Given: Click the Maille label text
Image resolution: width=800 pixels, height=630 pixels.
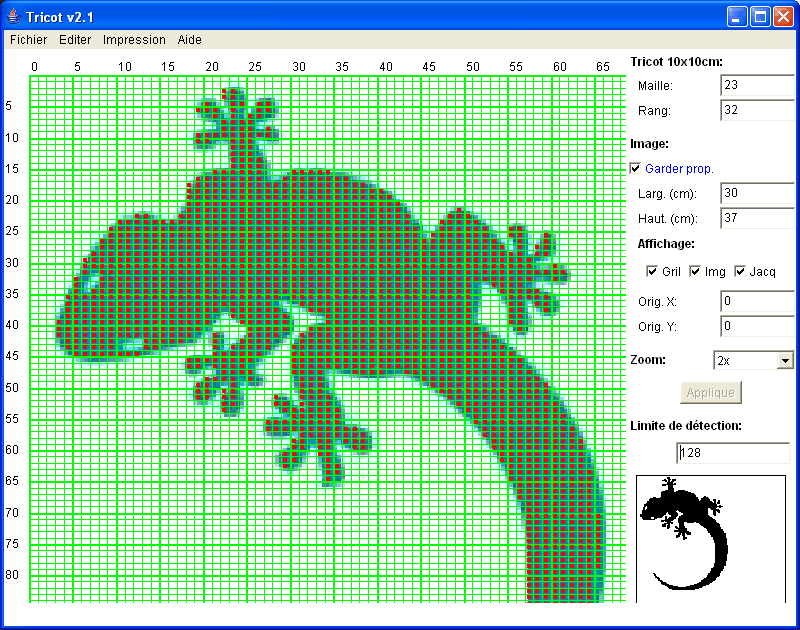Looking at the screenshot, I should coord(655,86).
